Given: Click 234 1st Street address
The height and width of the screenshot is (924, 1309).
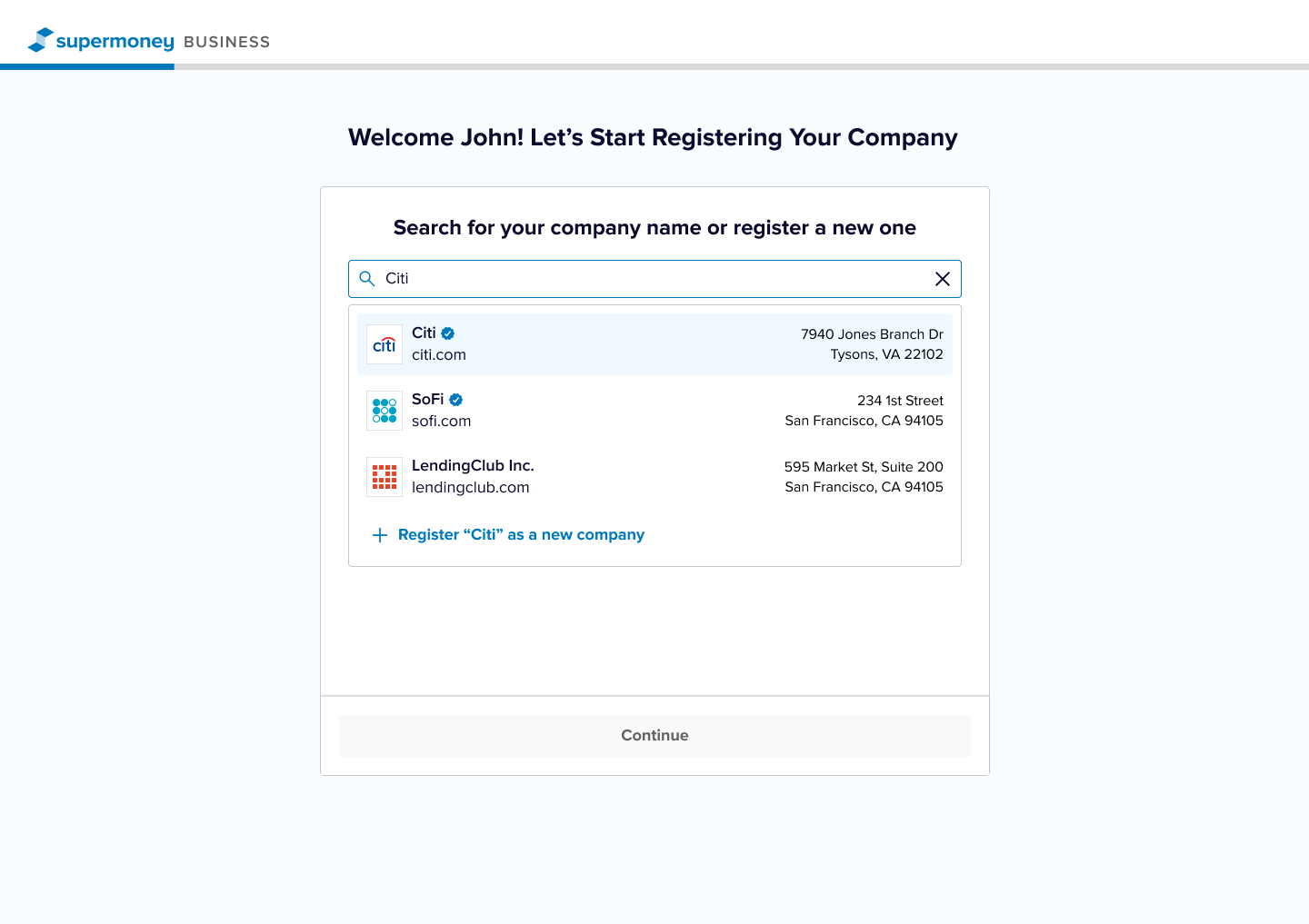Looking at the screenshot, I should tap(900, 401).
